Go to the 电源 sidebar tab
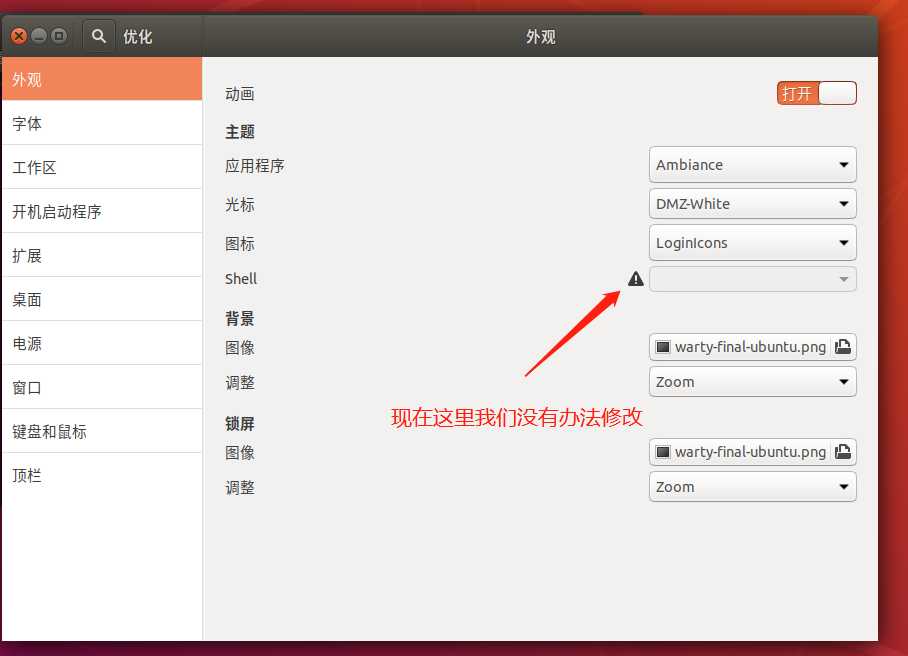The image size is (908, 656). 102,343
